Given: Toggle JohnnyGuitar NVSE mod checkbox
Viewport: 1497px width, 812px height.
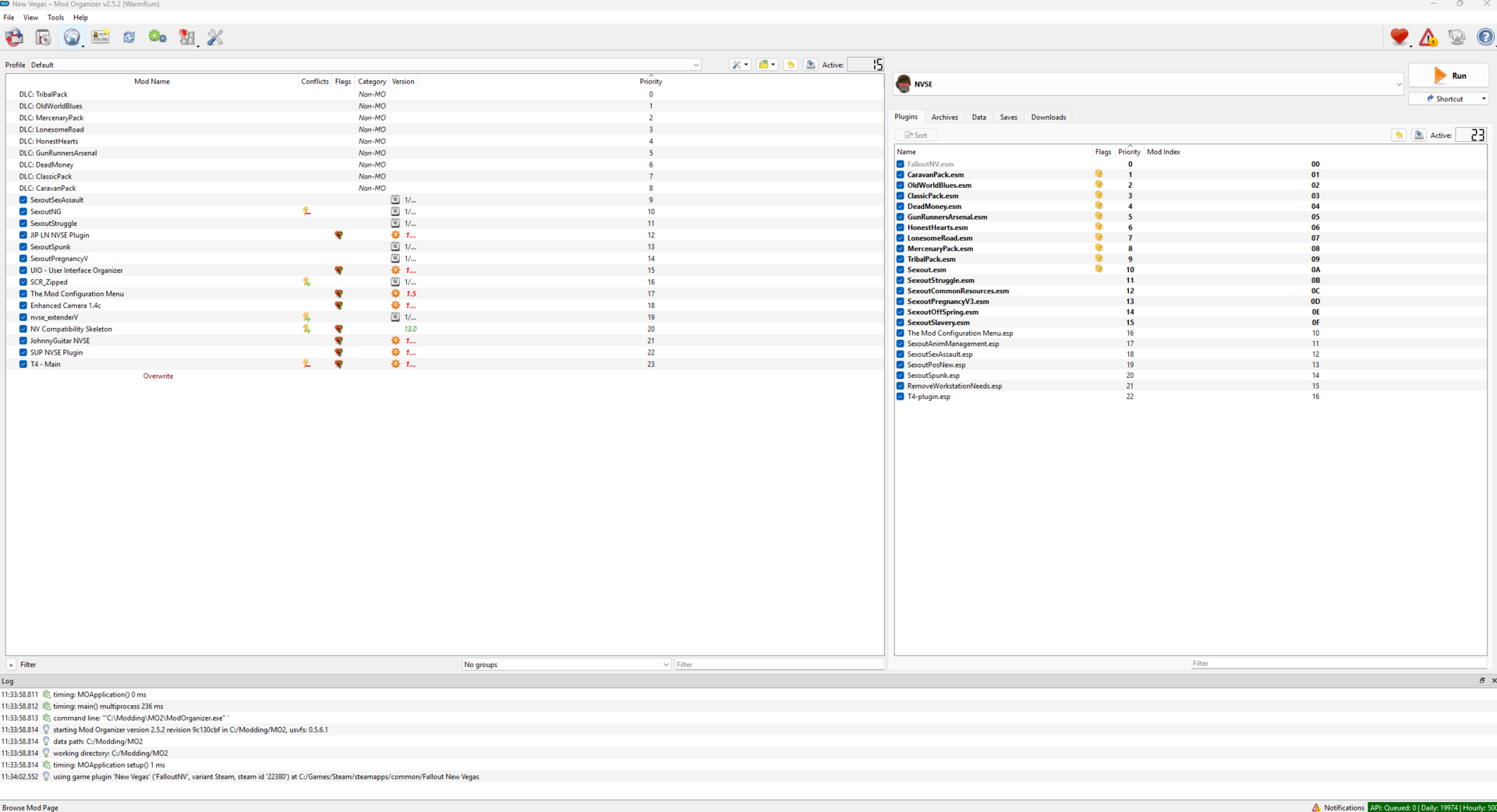Looking at the screenshot, I should point(23,341).
